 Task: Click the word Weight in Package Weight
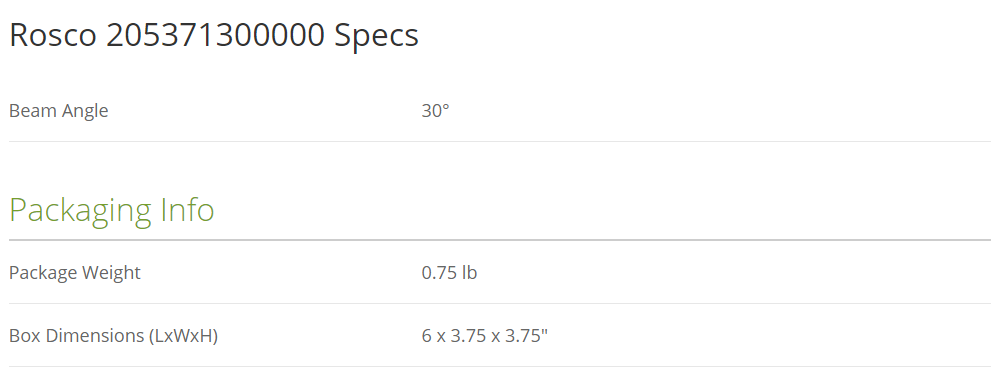click(x=109, y=273)
